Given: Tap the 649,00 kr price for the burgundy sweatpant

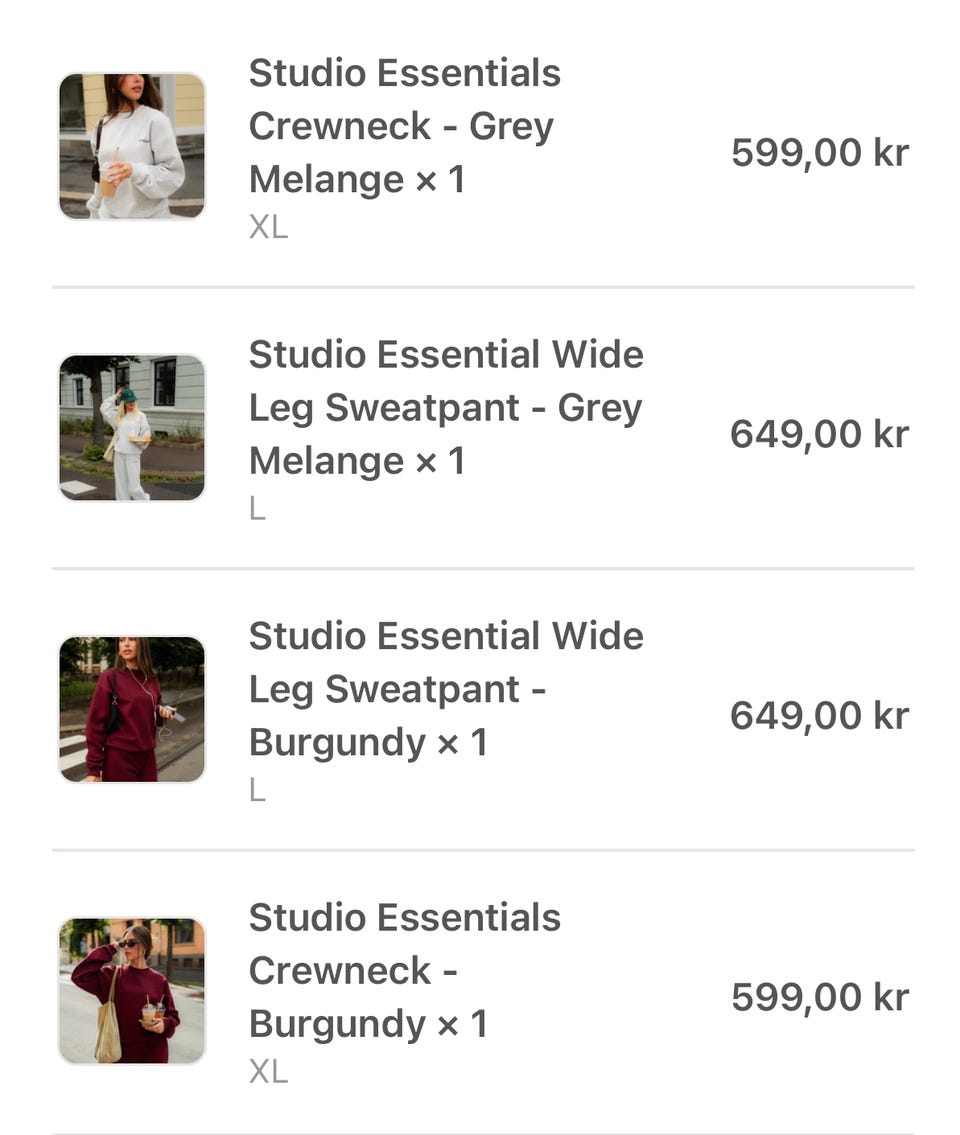Looking at the screenshot, I should tap(819, 716).
